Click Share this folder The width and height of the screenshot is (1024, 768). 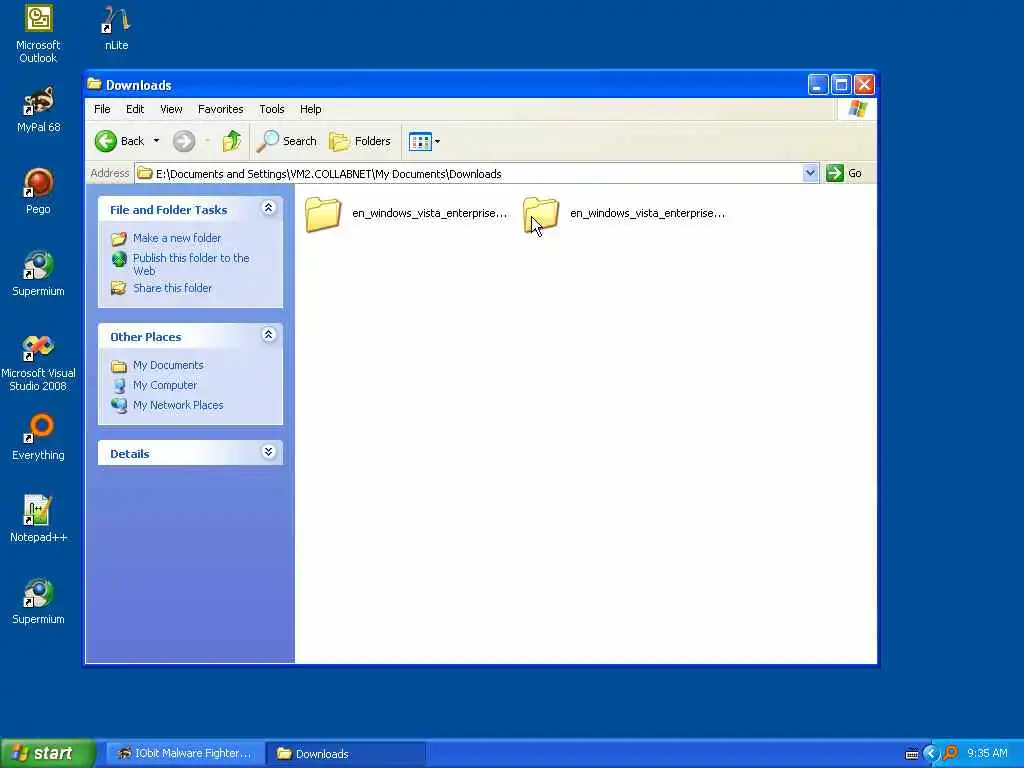[172, 288]
